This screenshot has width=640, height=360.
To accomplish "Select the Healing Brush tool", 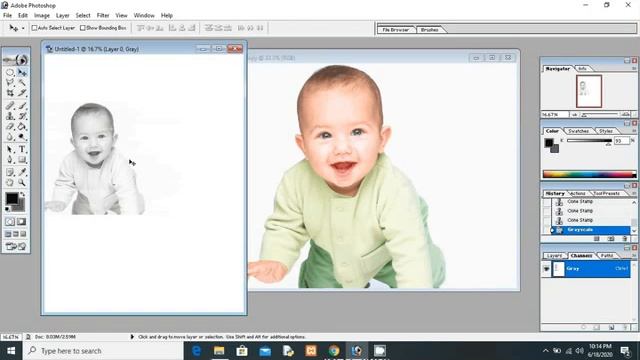I will click(10, 106).
